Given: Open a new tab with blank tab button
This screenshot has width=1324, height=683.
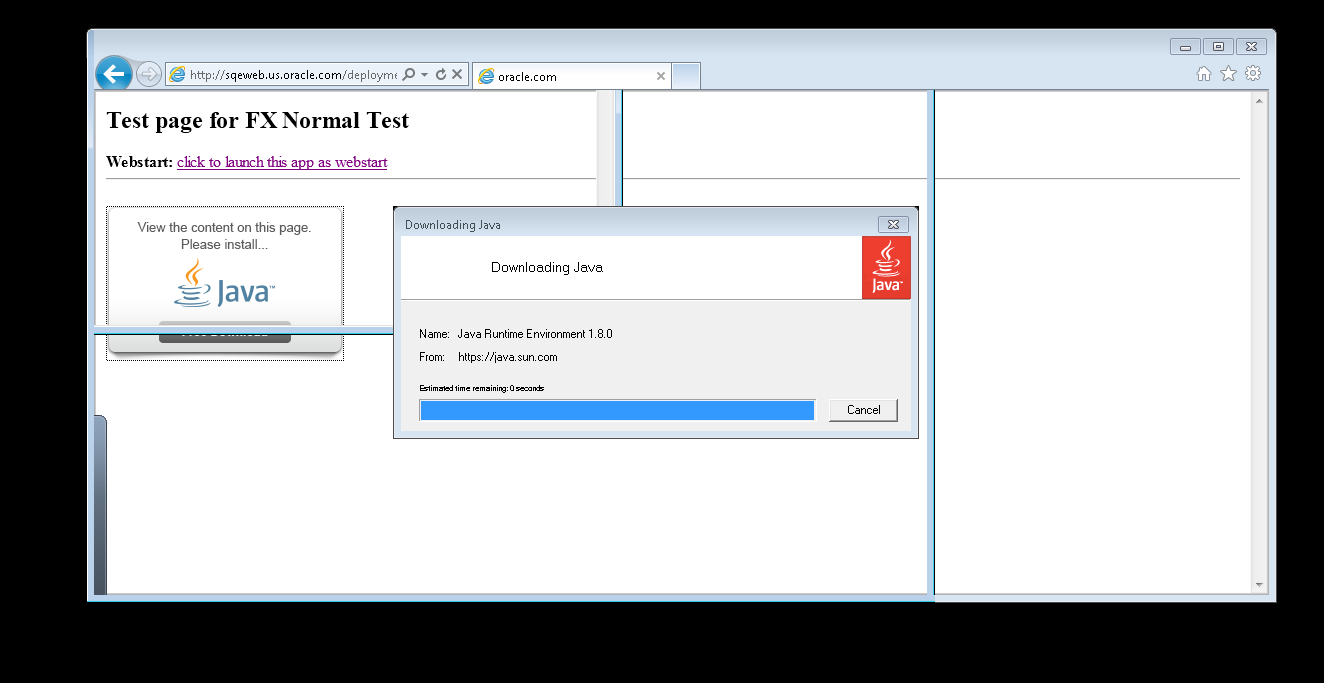Looking at the screenshot, I should coord(686,76).
